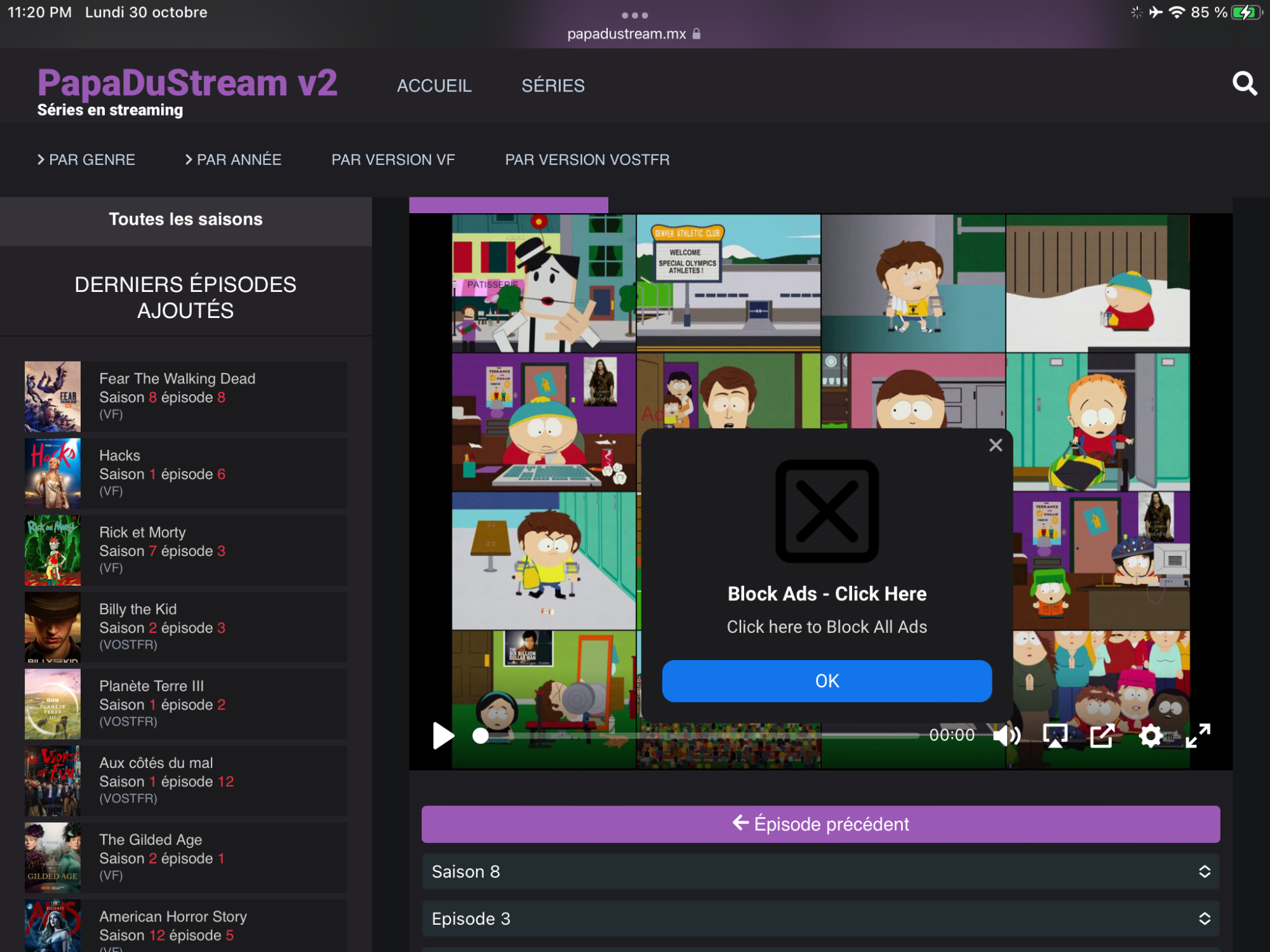1270x952 pixels.
Task: Close the Block Ads popup
Action: tap(995, 446)
